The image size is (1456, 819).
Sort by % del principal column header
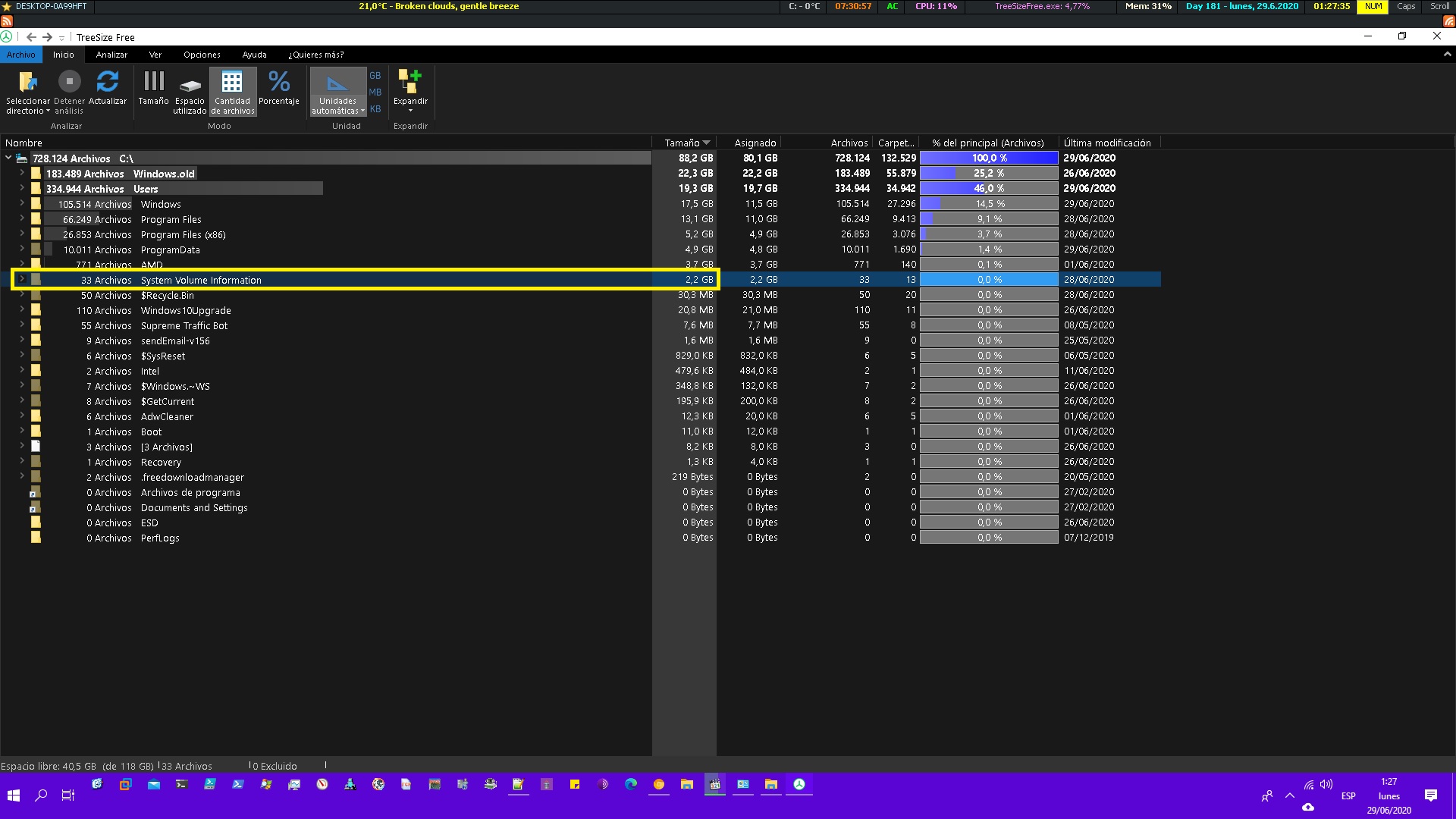pyautogui.click(x=988, y=143)
